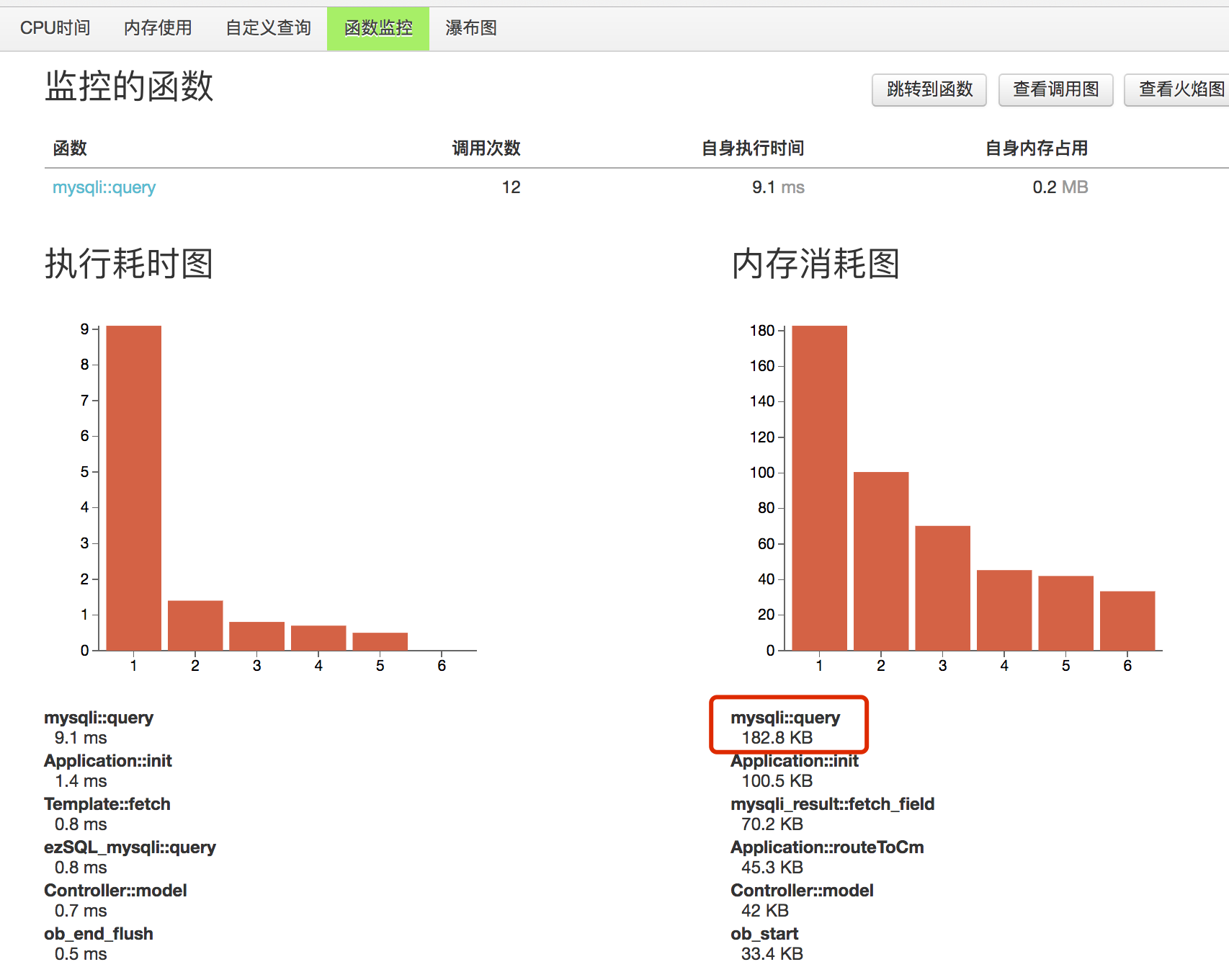
Task: Open the mysqli::query function link
Action: (104, 187)
